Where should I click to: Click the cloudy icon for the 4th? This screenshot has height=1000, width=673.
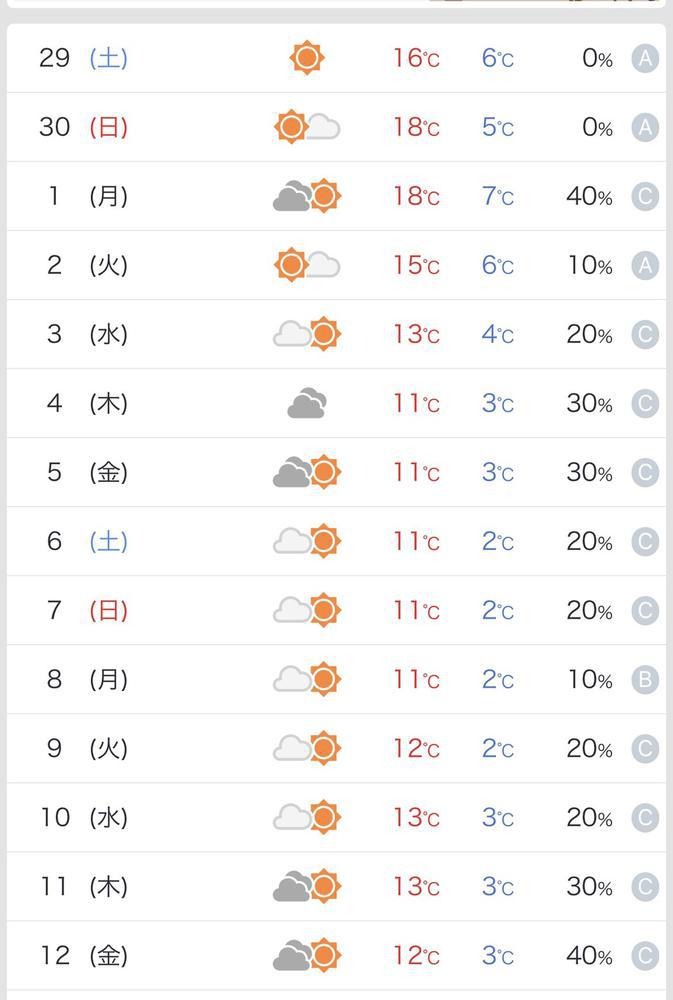click(x=307, y=403)
